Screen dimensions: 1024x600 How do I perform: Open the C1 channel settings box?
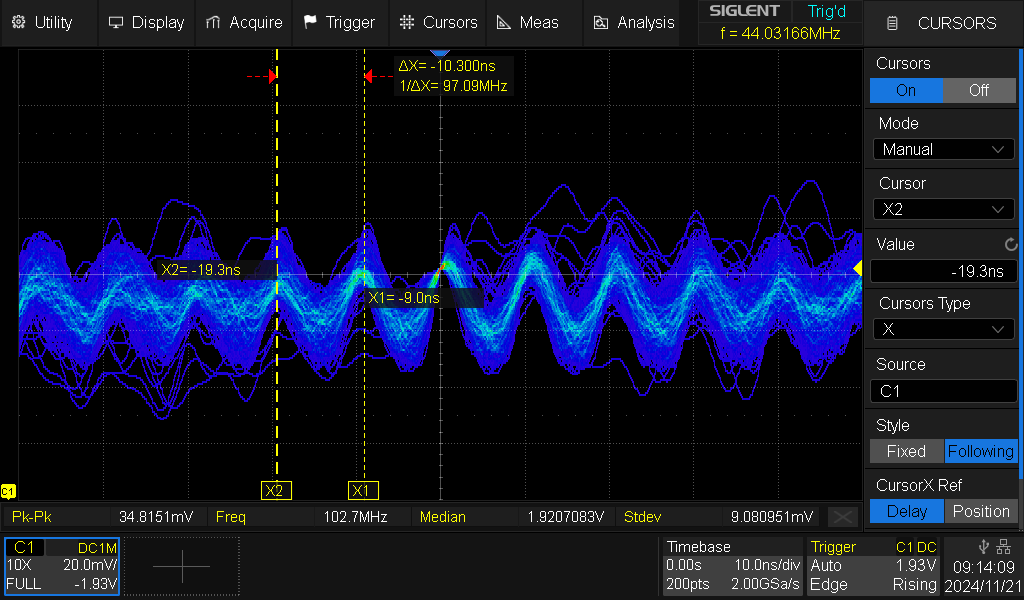click(x=62, y=566)
